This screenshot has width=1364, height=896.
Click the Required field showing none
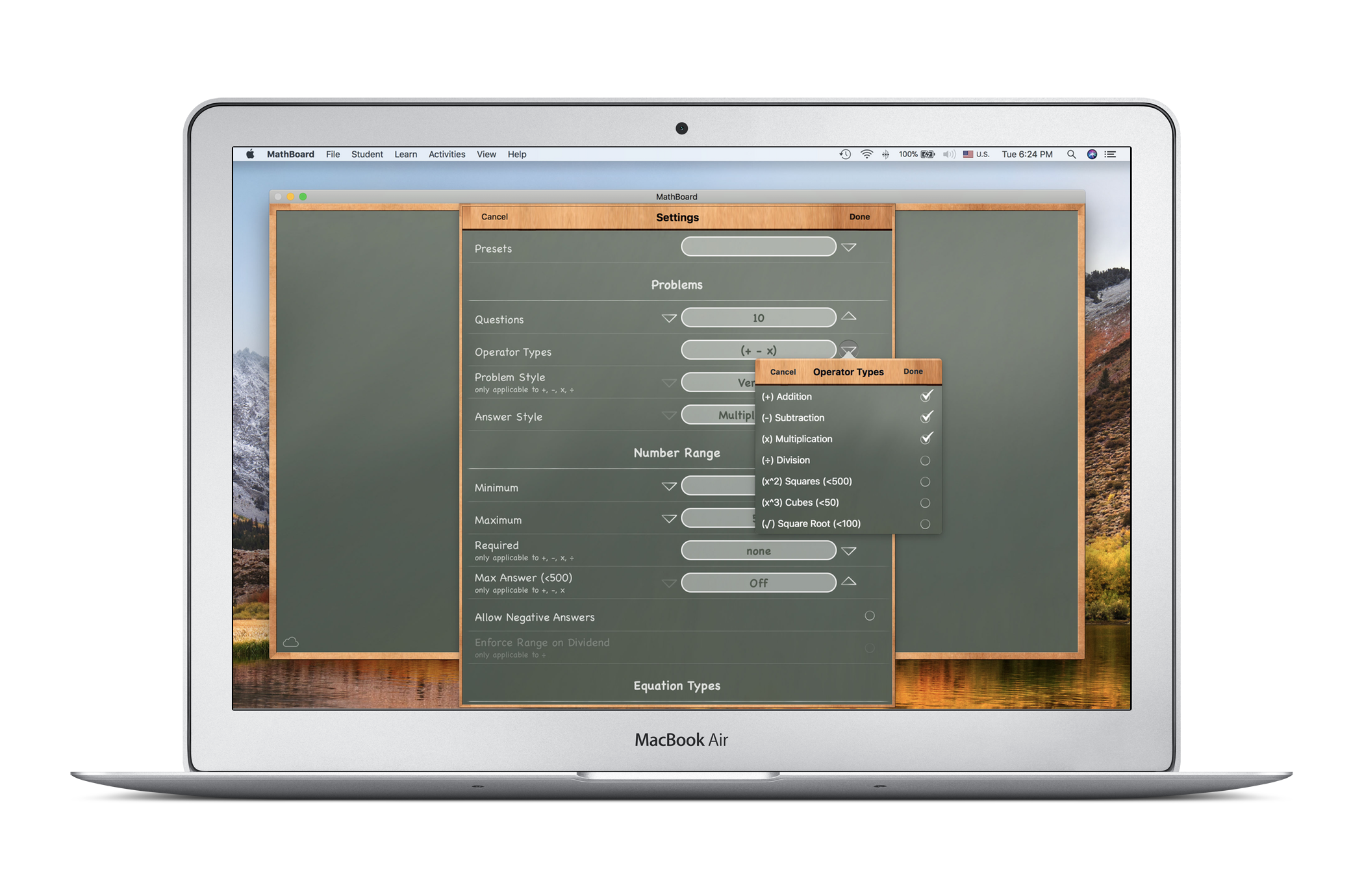point(759,551)
